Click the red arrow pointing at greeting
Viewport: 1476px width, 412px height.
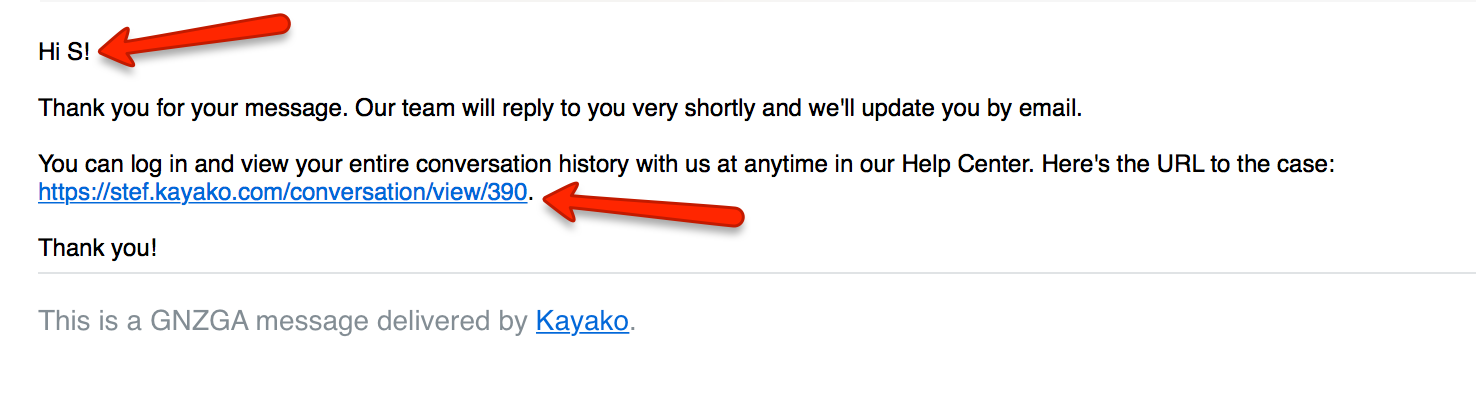click(x=196, y=40)
